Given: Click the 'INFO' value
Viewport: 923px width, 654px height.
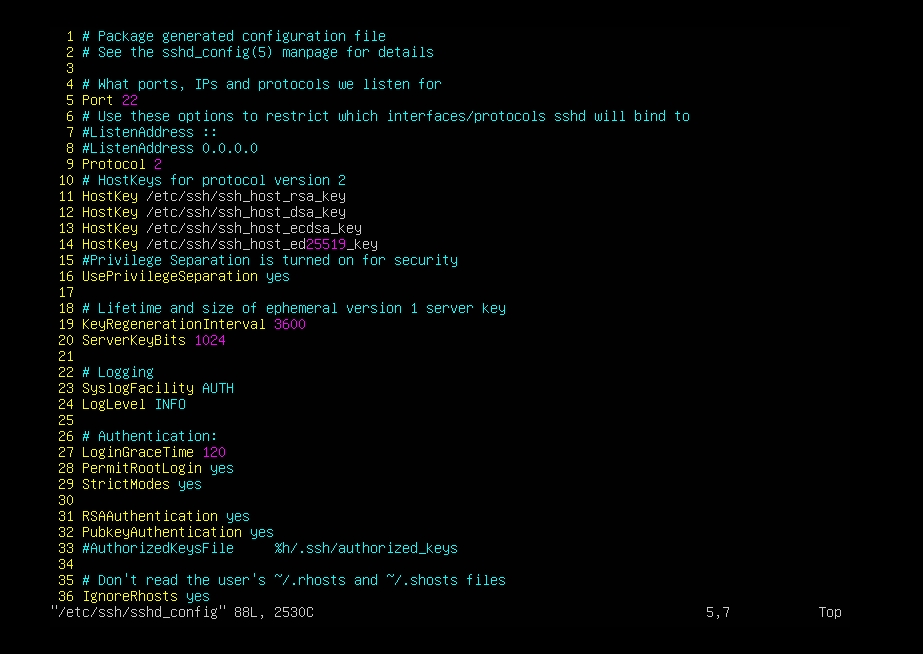Looking at the screenshot, I should point(170,404).
